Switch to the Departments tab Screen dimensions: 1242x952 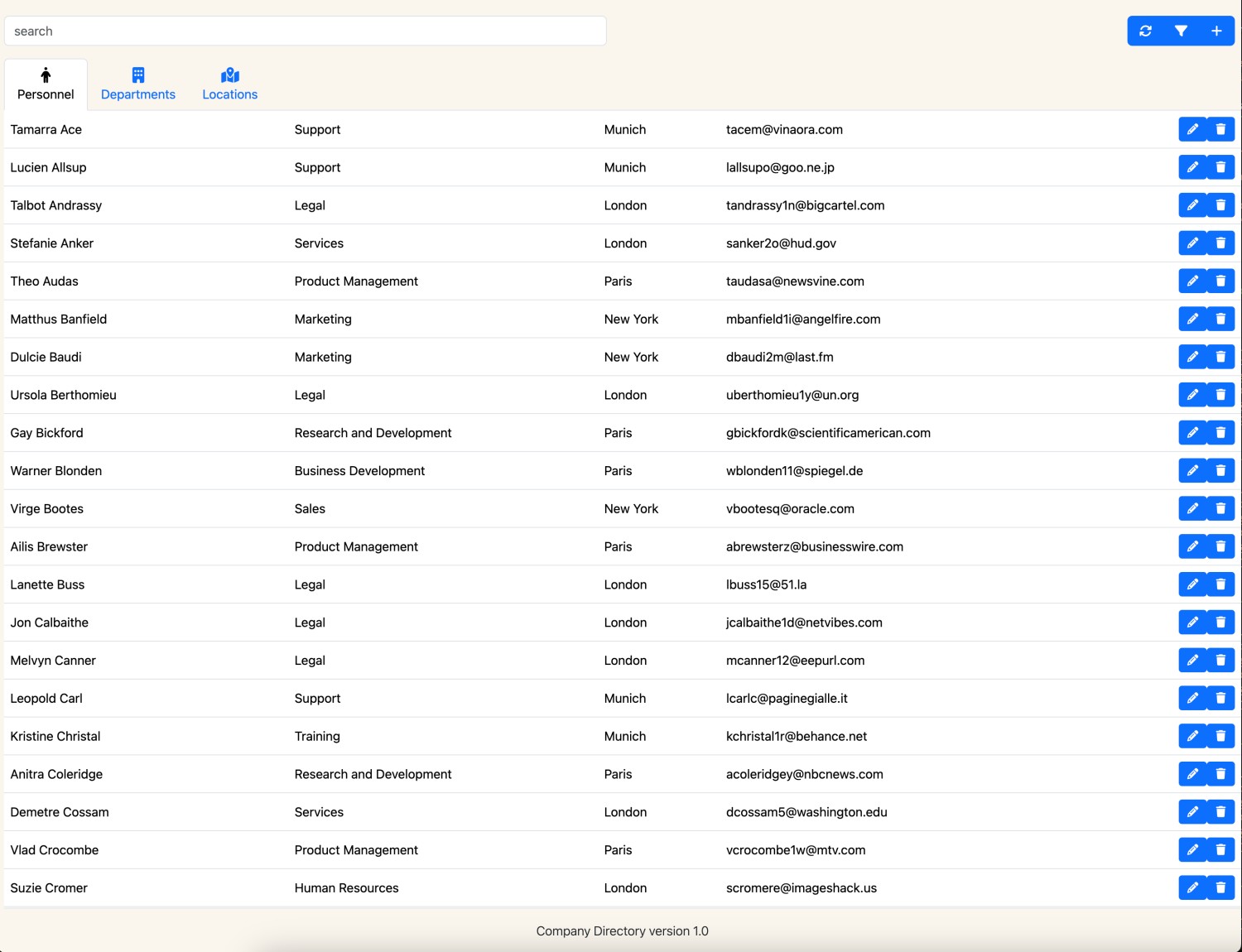[138, 84]
